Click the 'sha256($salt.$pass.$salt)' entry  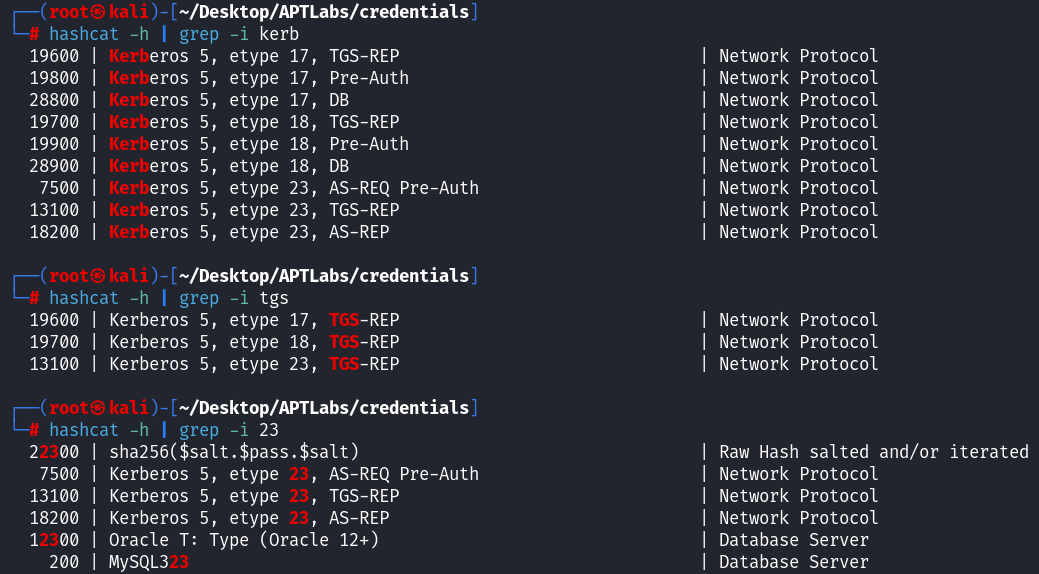[x=234, y=452]
